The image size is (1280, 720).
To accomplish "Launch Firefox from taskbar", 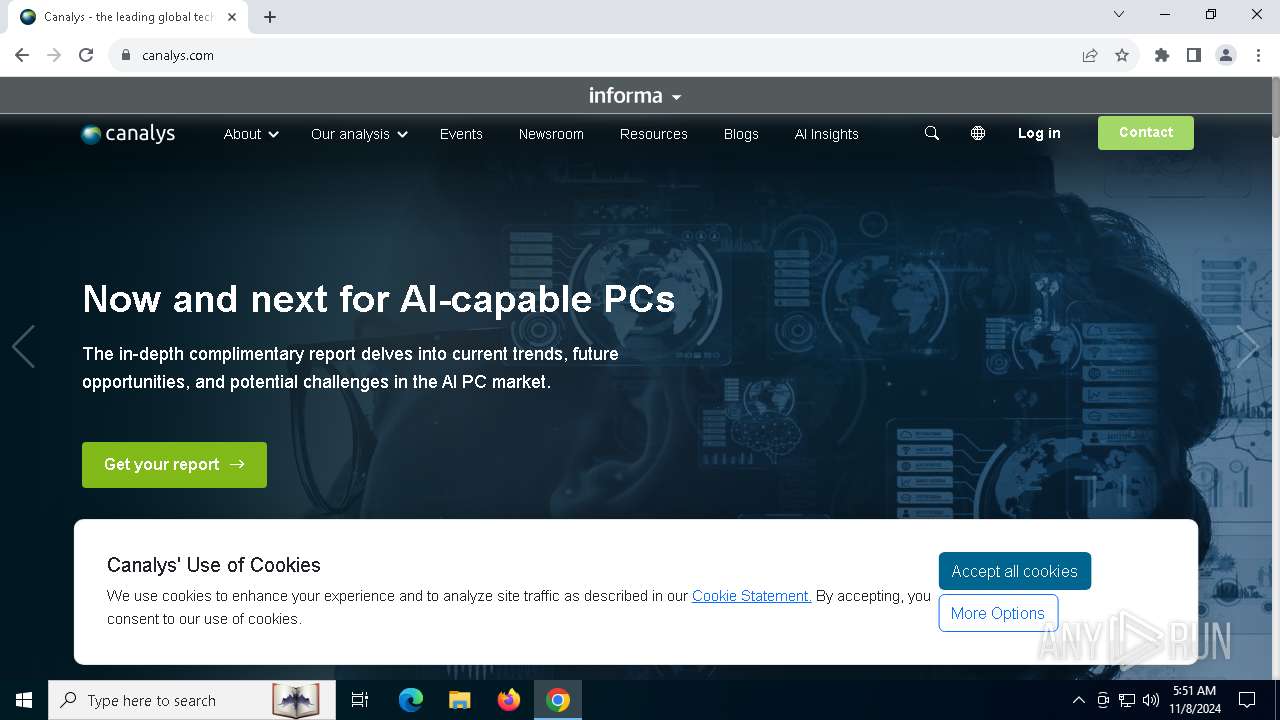I will (509, 700).
